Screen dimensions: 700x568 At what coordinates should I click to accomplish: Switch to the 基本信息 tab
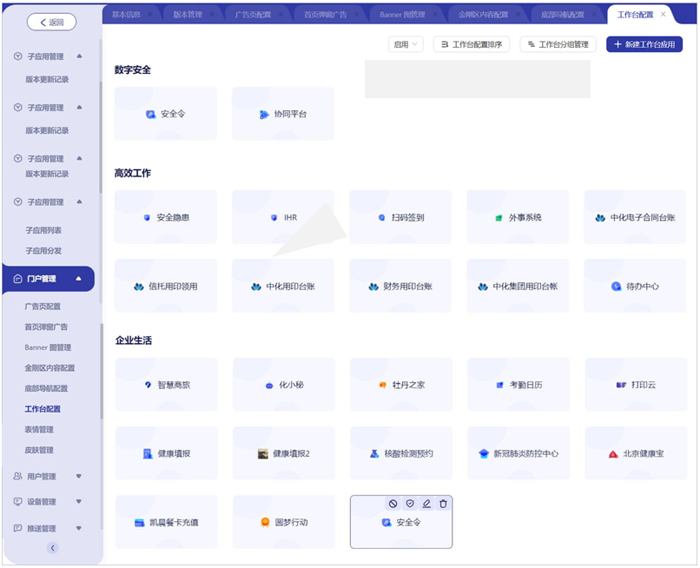(127, 15)
